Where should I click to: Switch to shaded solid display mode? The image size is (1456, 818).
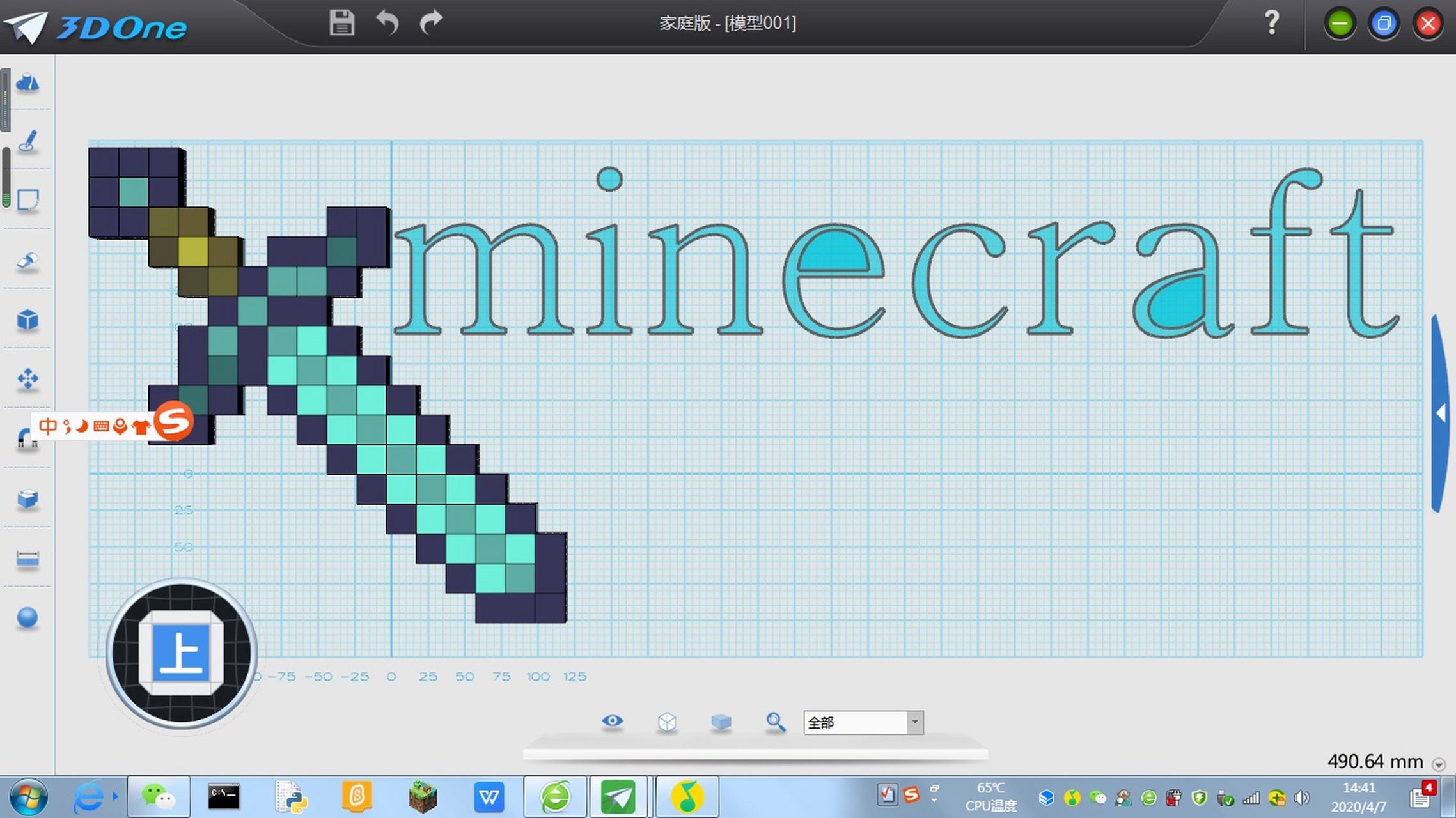(721, 722)
